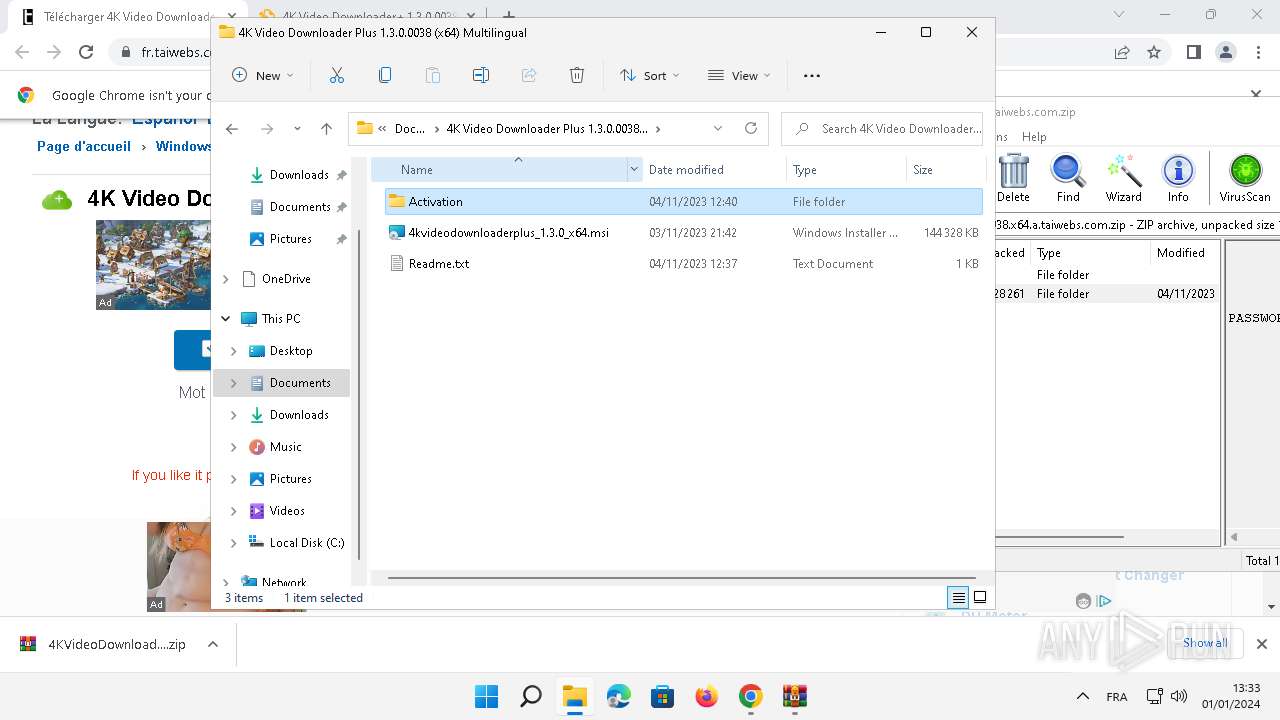This screenshot has width=1280, height=720.
Task: Open Chrome side panel icon
Action: [x=1193, y=52]
